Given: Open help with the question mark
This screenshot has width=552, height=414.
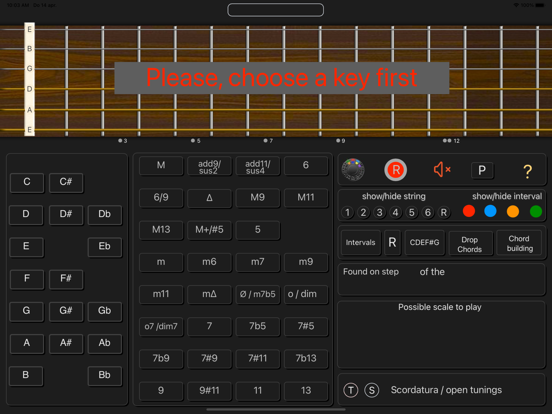Looking at the screenshot, I should click(527, 171).
